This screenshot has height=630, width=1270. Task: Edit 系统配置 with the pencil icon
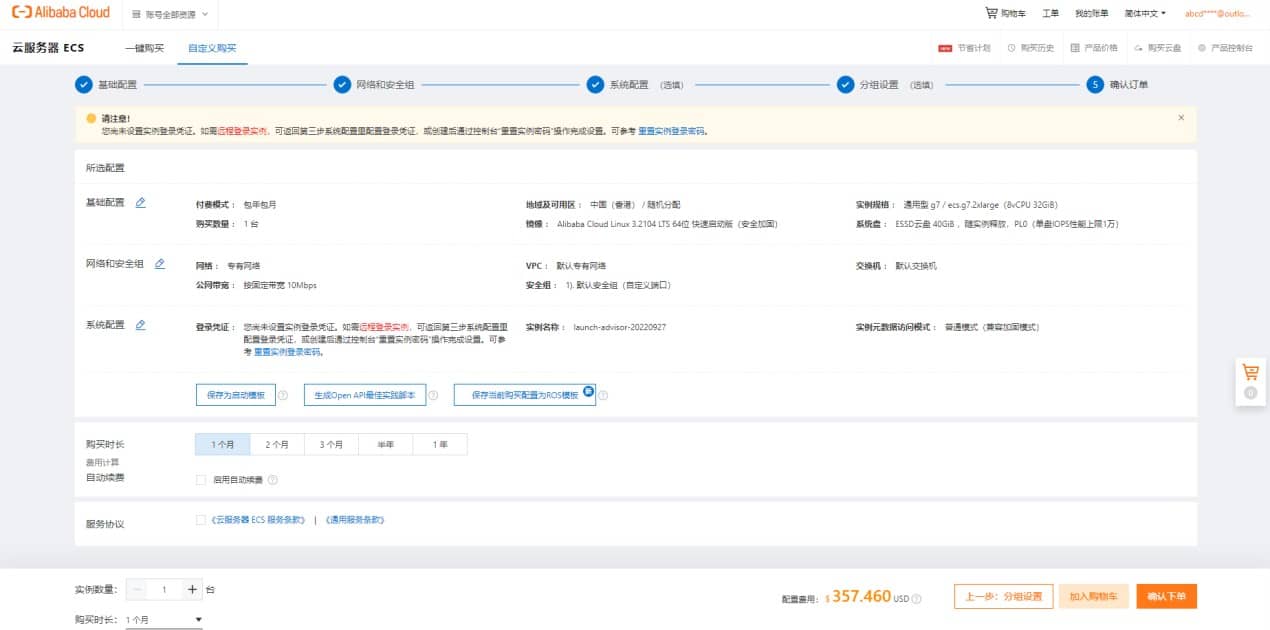(x=140, y=325)
